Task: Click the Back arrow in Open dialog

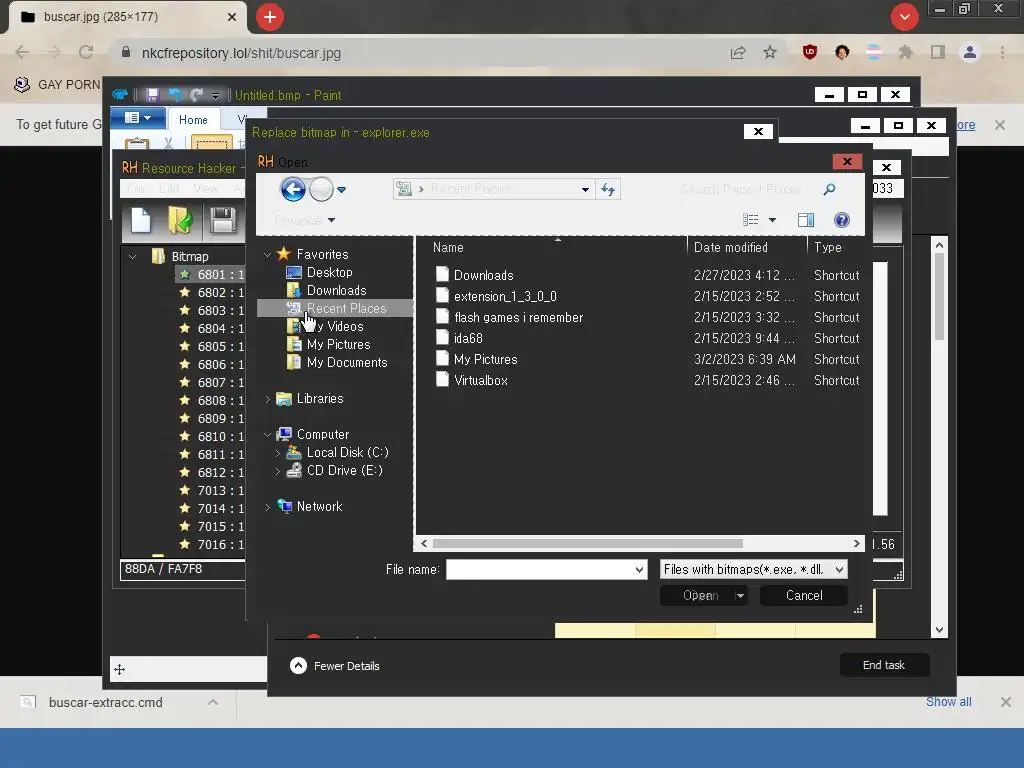Action: pyautogui.click(x=293, y=189)
